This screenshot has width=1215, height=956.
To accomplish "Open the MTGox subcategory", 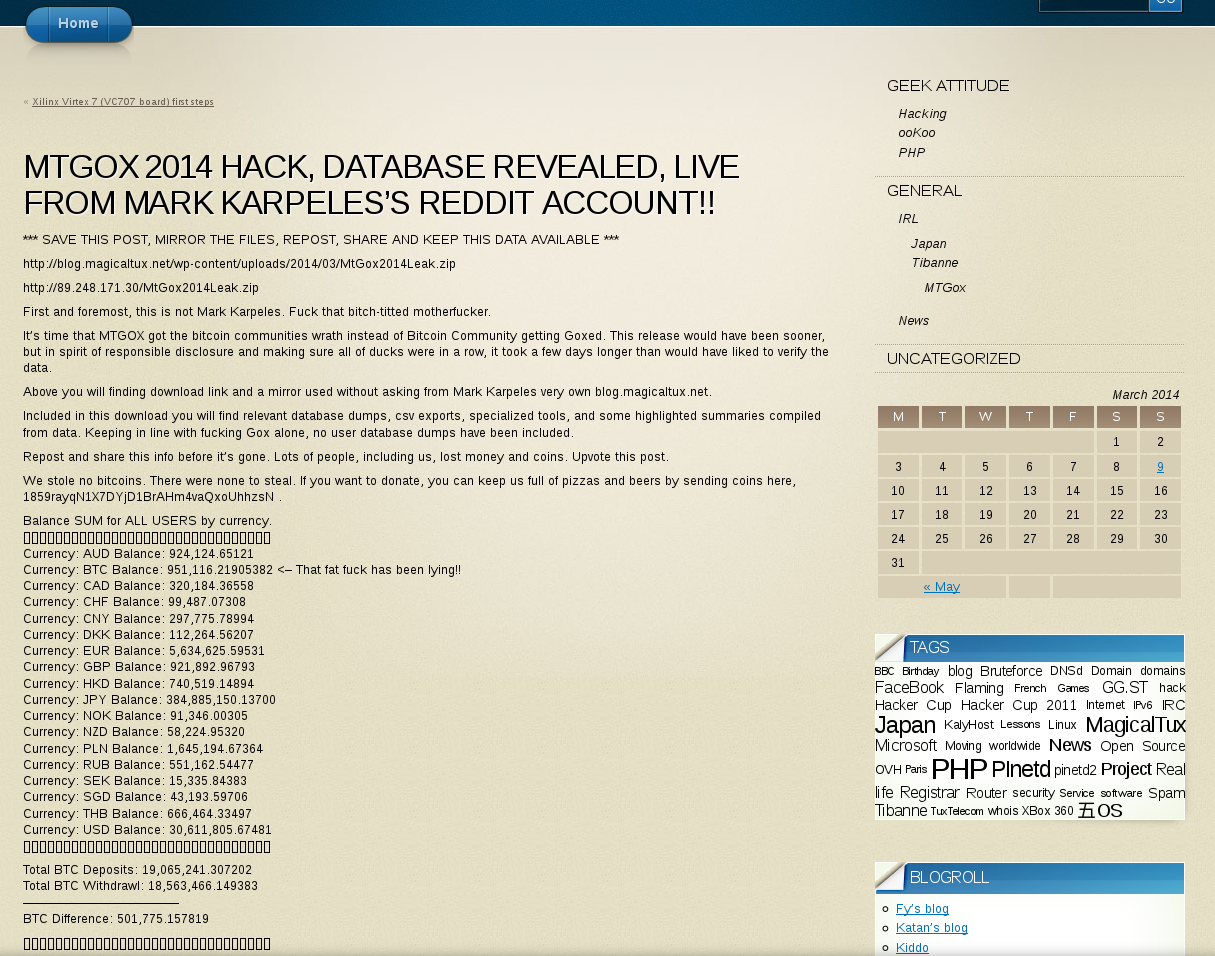I will tap(944, 288).
